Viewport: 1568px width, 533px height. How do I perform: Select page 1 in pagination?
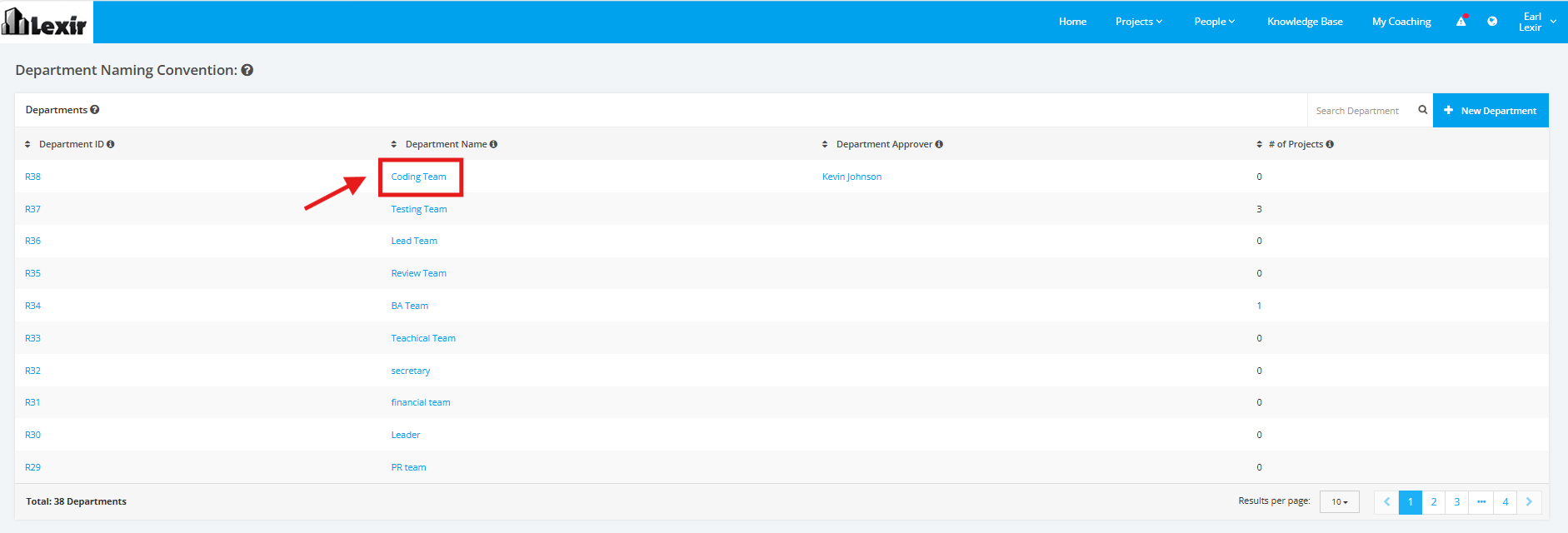click(1411, 502)
